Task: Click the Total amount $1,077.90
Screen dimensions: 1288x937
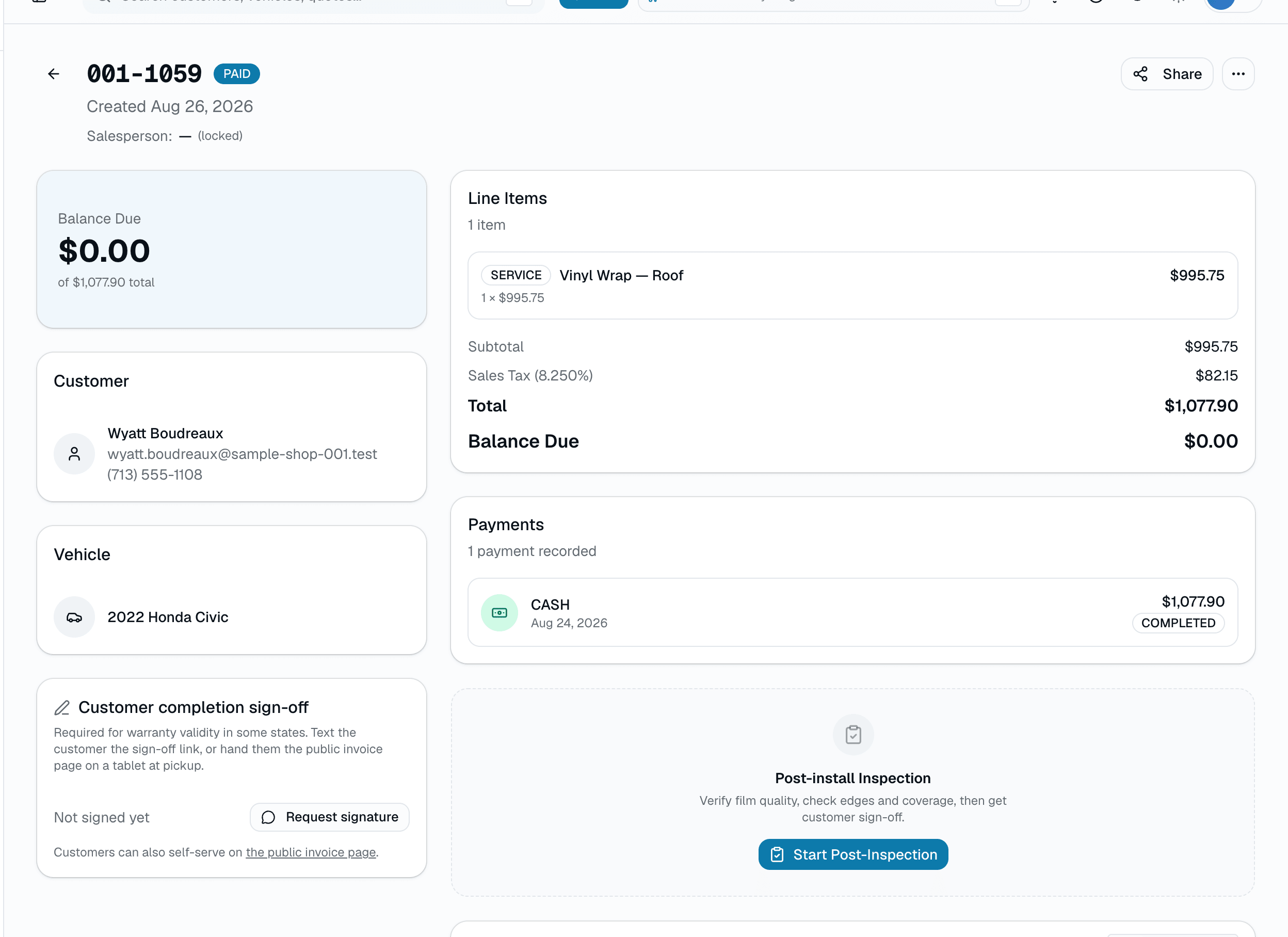Action: (x=1201, y=406)
